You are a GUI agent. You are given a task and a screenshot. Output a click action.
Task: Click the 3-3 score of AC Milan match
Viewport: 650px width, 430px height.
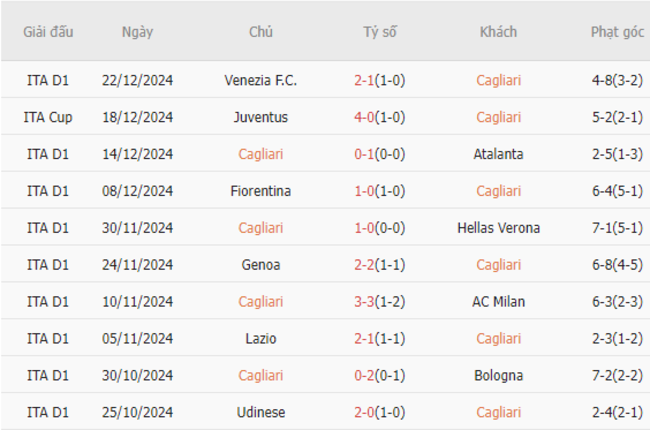click(x=364, y=301)
